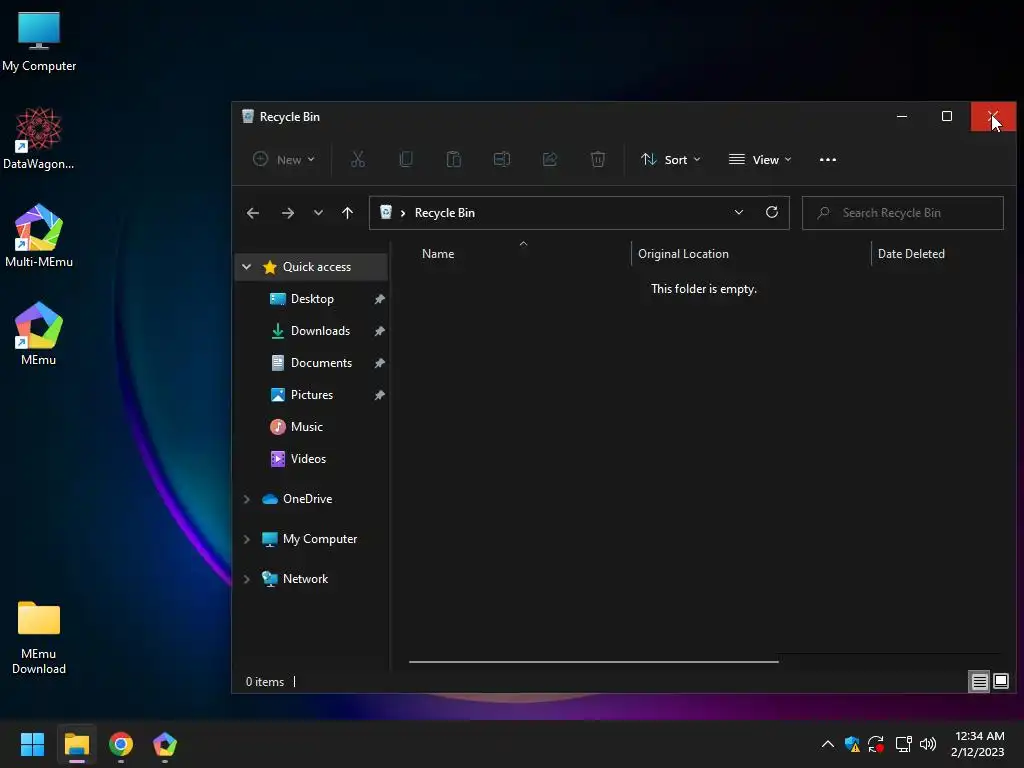Select OneDrive in the navigation pane
The image size is (1024, 768).
click(307, 499)
